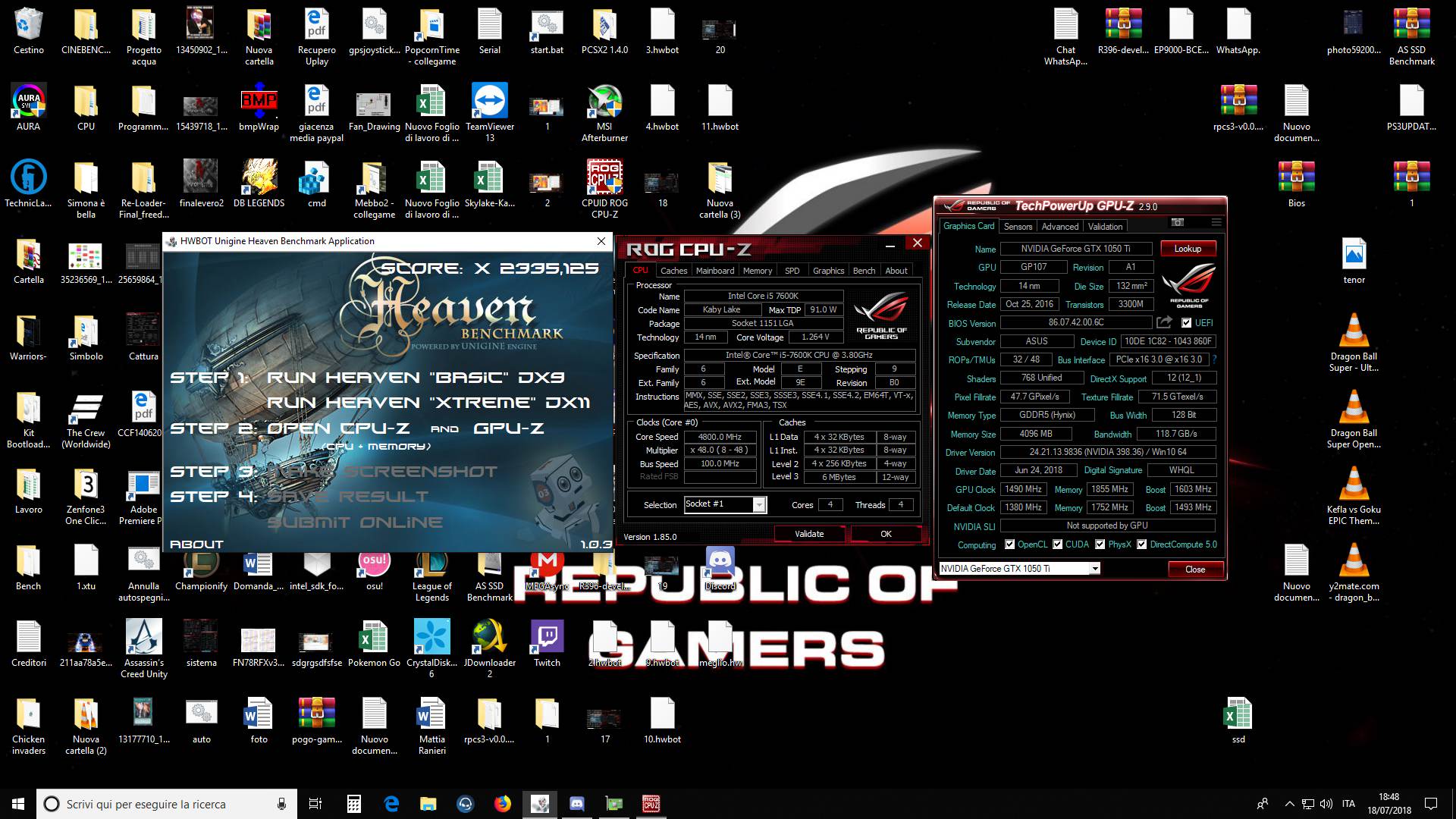The width and height of the screenshot is (1456, 819).
Task: Toggle the UEFI checkbox in GPU-Z
Action: 1187,322
